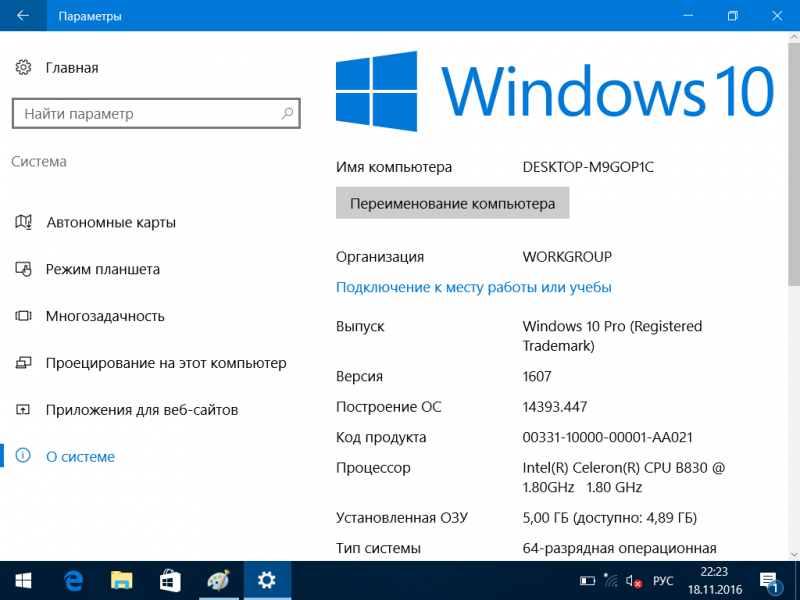Click the battery icon in system tray
Image resolution: width=800 pixels, height=600 pixels.
(588, 581)
